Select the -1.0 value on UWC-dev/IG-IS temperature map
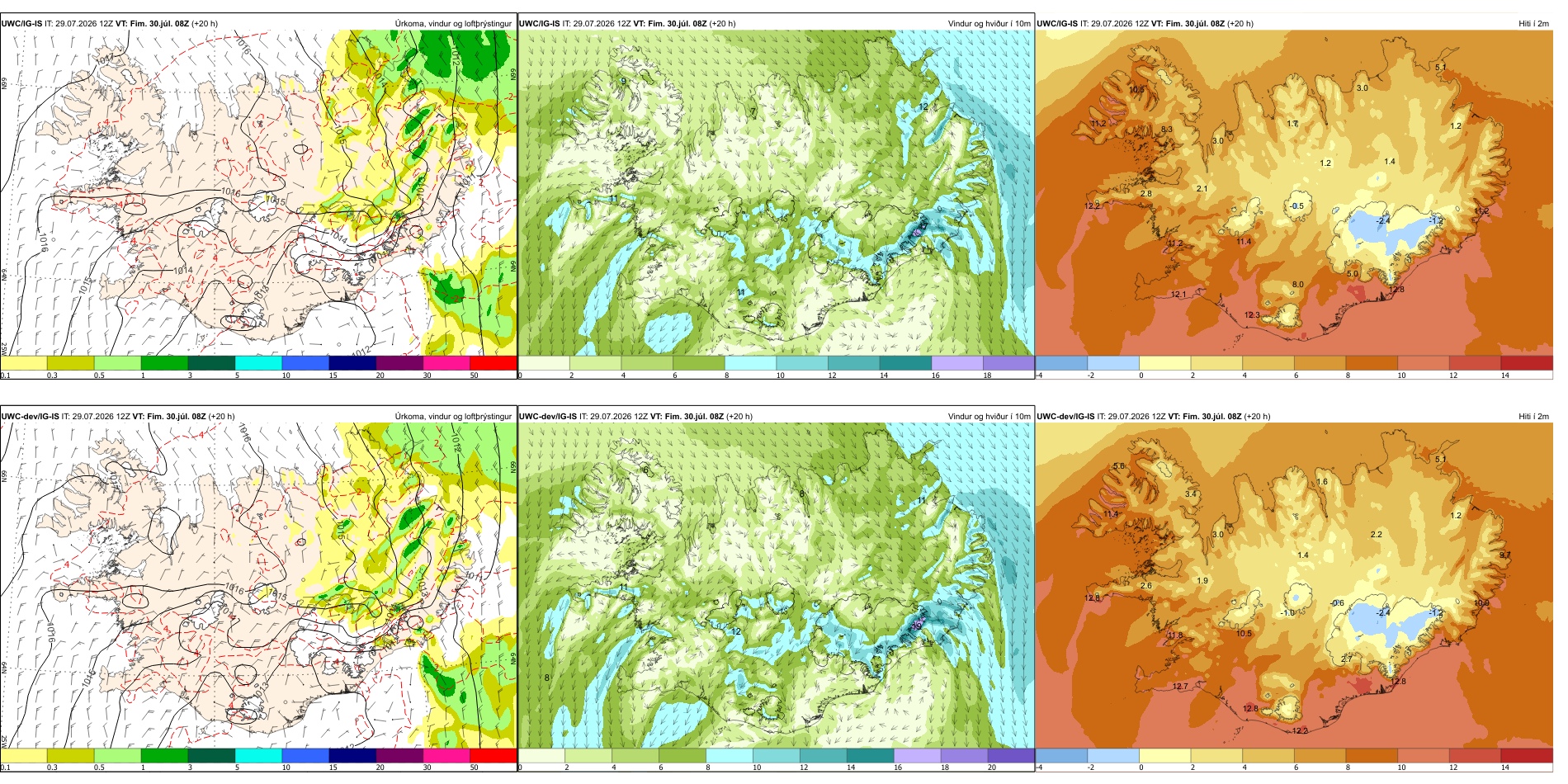 click(x=1287, y=613)
